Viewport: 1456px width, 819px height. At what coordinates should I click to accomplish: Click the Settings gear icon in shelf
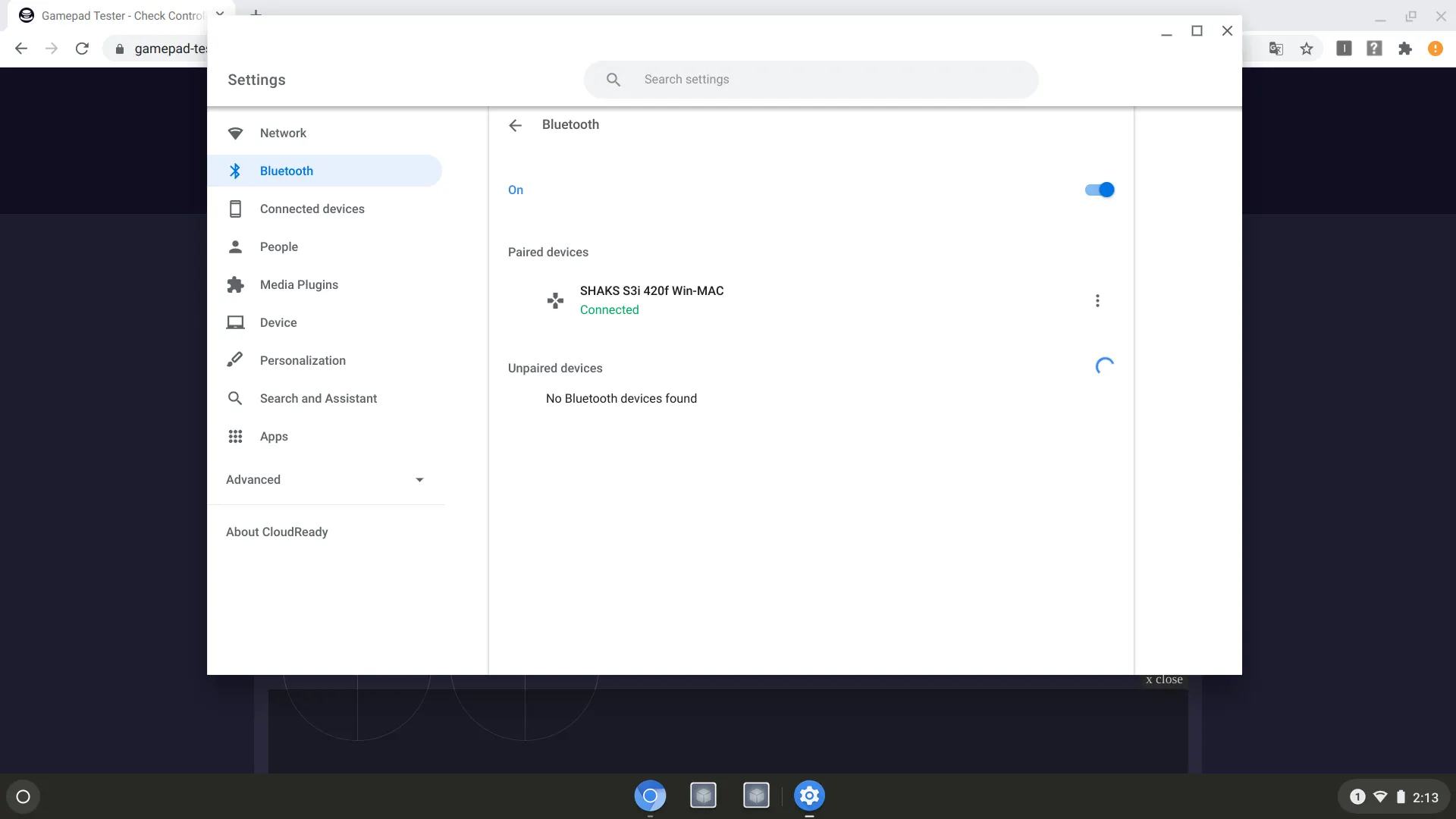click(809, 796)
